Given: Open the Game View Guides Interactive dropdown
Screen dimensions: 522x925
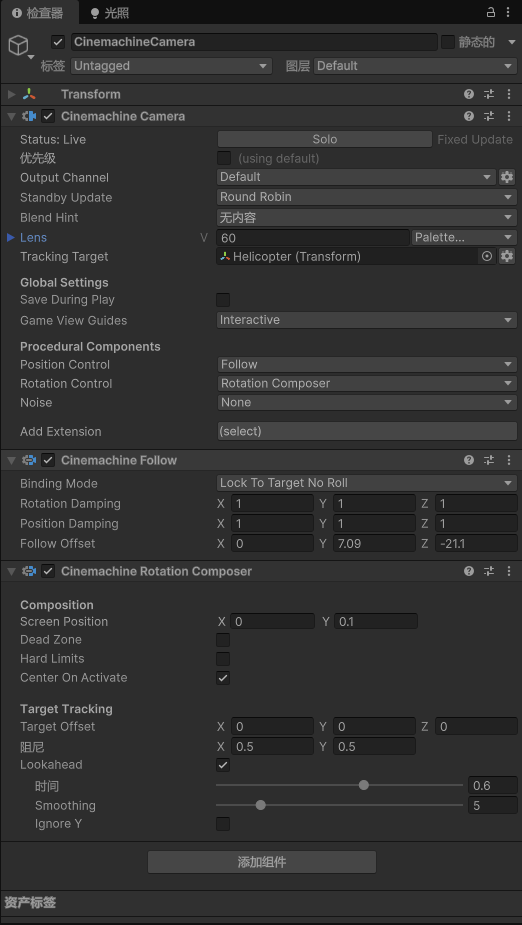Looking at the screenshot, I should (x=367, y=320).
